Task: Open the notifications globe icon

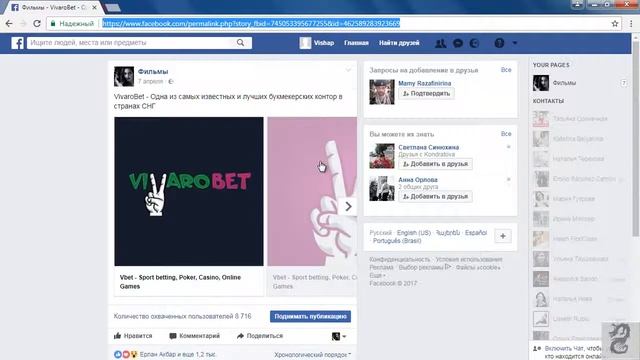Action: 474,43
